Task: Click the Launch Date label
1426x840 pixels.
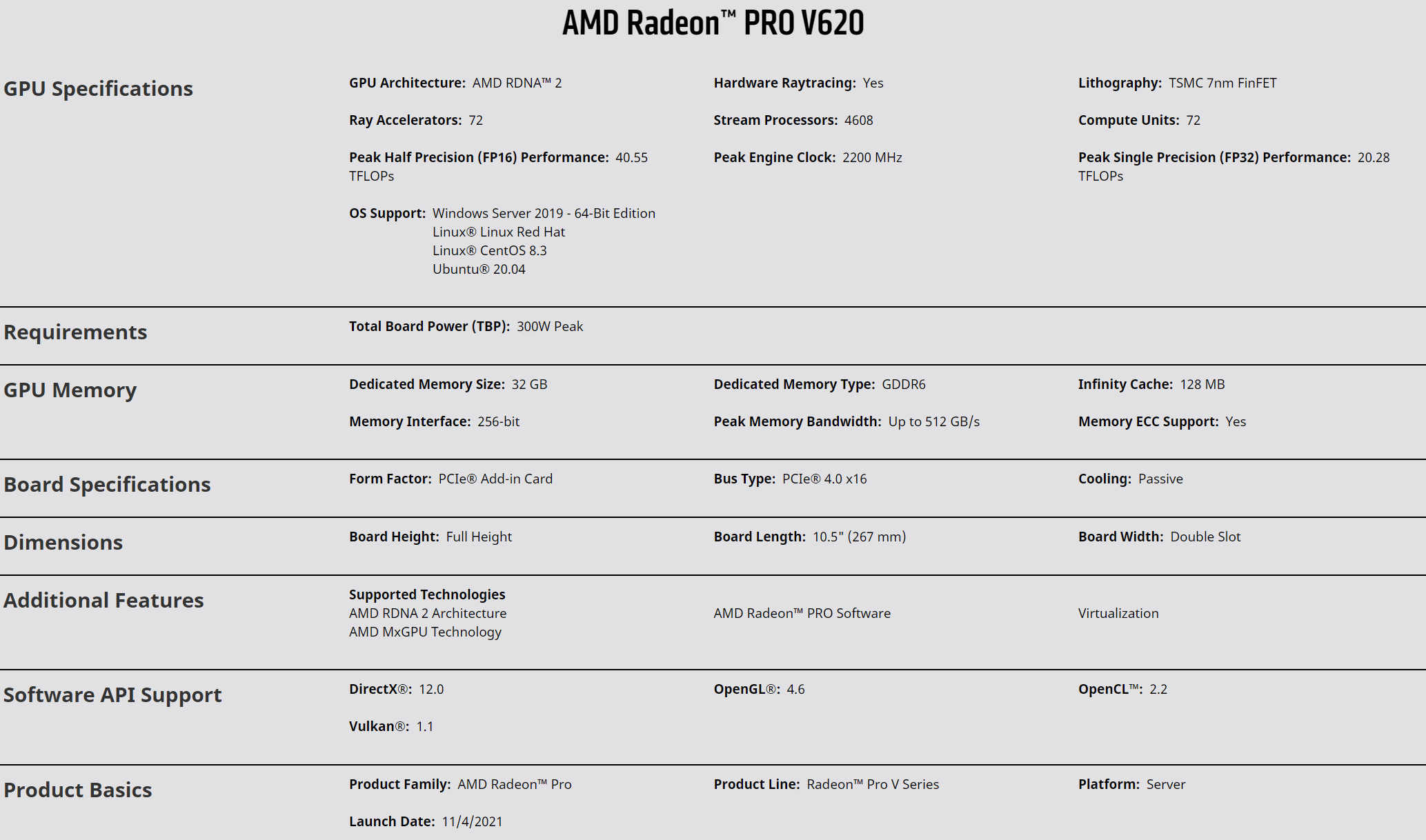Action: [x=391, y=821]
